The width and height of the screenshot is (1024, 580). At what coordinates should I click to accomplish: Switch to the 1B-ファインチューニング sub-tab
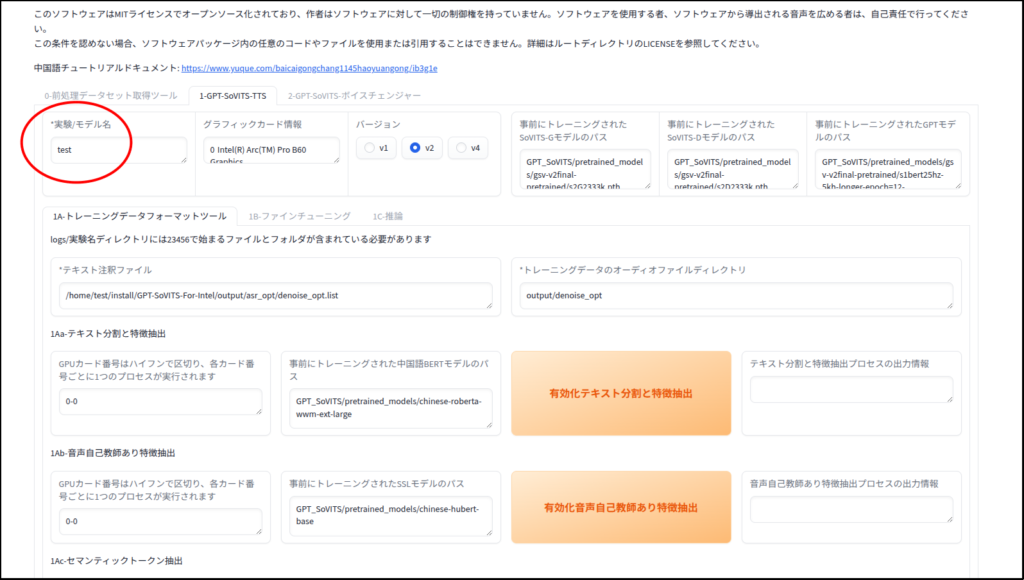(x=299, y=215)
